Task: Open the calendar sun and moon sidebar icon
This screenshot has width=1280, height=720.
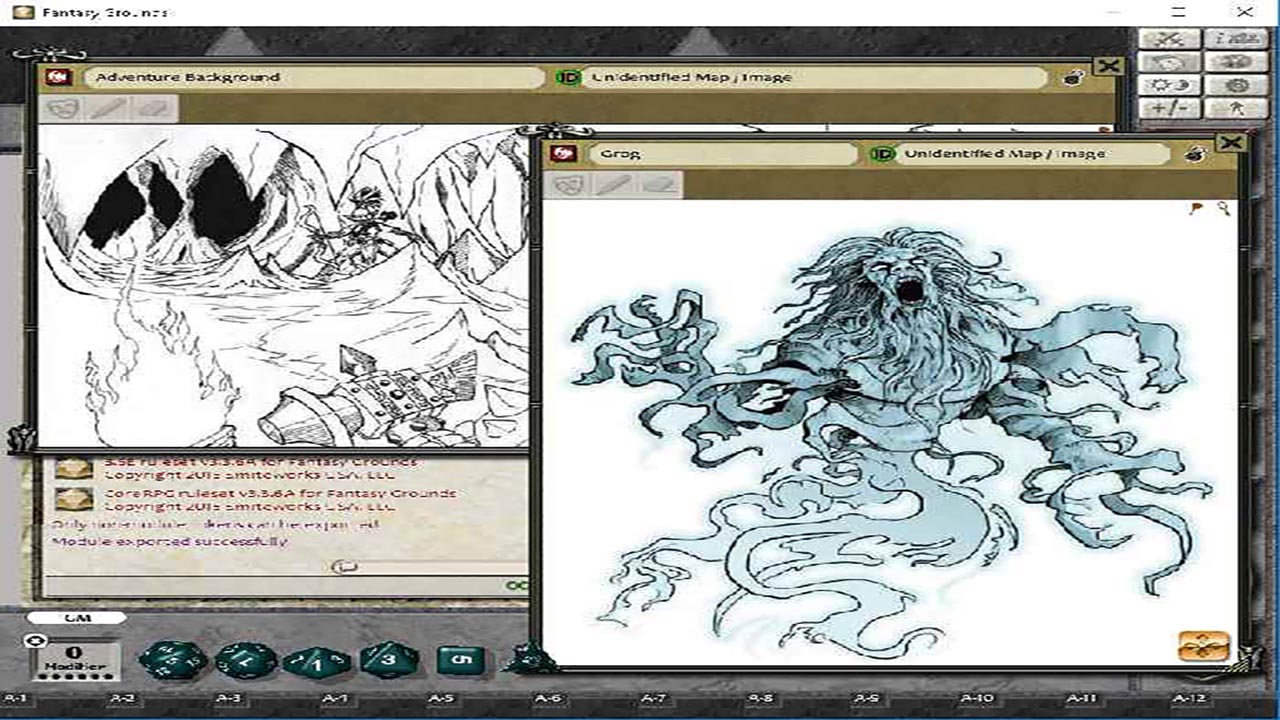Action: [1171, 84]
